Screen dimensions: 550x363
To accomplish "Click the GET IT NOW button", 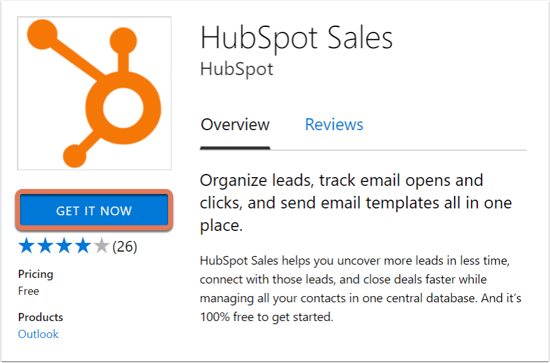I will 94,210.
